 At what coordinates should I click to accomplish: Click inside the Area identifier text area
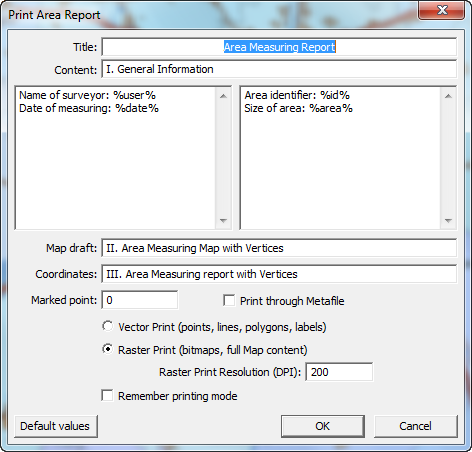pos(340,158)
